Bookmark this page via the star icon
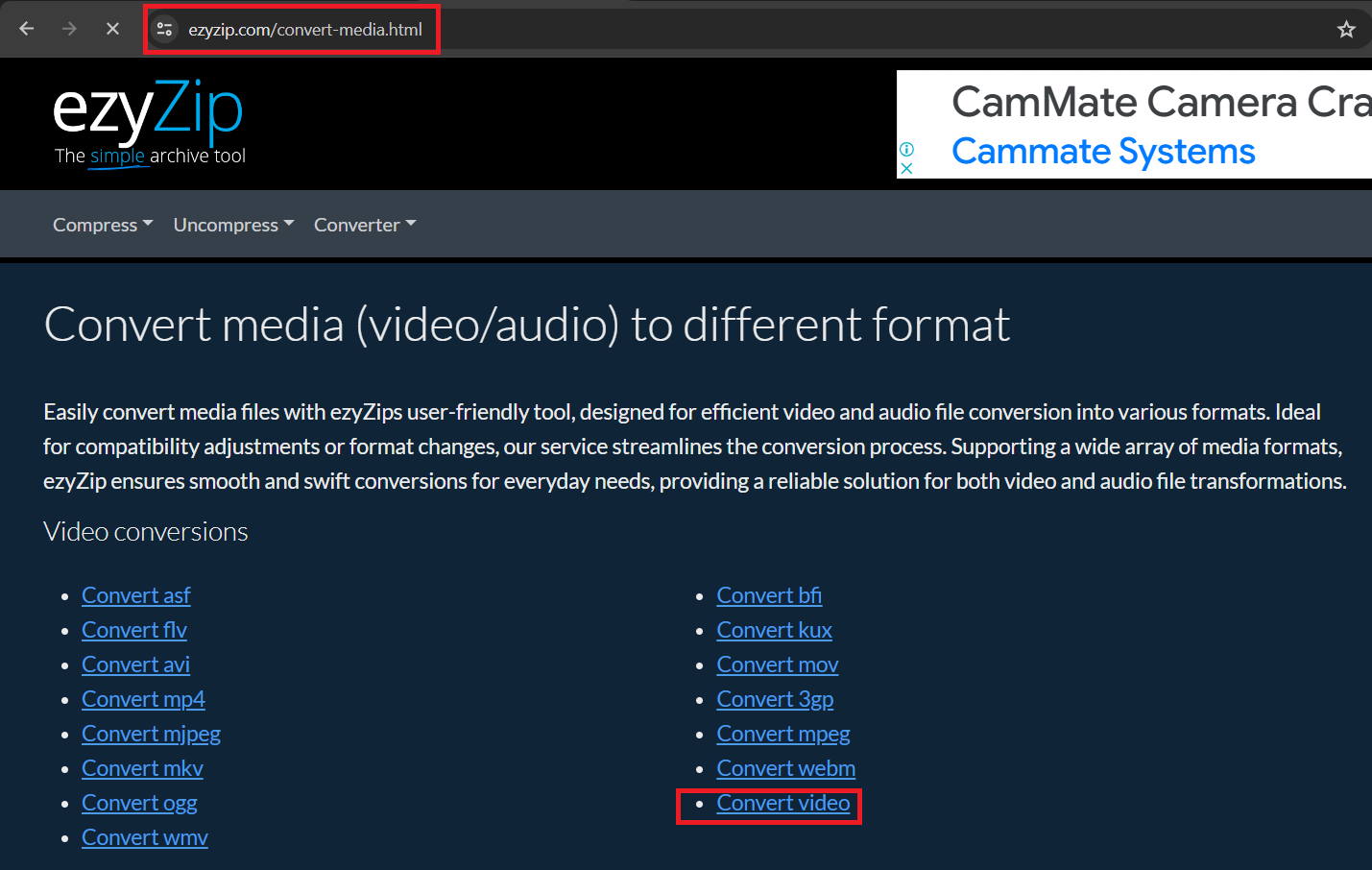The height and width of the screenshot is (870, 1372). 1346,29
